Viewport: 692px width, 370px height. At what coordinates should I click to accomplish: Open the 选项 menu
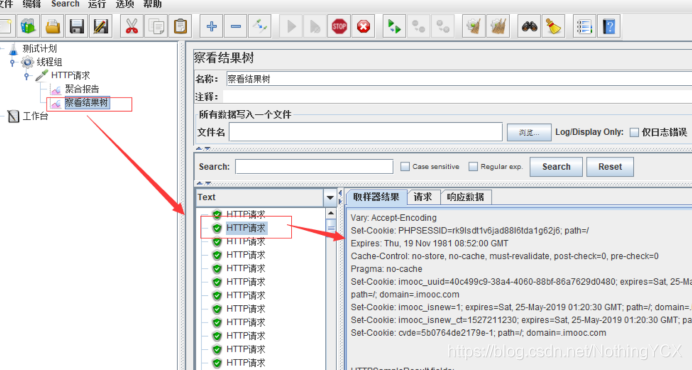pyautogui.click(x=124, y=4)
